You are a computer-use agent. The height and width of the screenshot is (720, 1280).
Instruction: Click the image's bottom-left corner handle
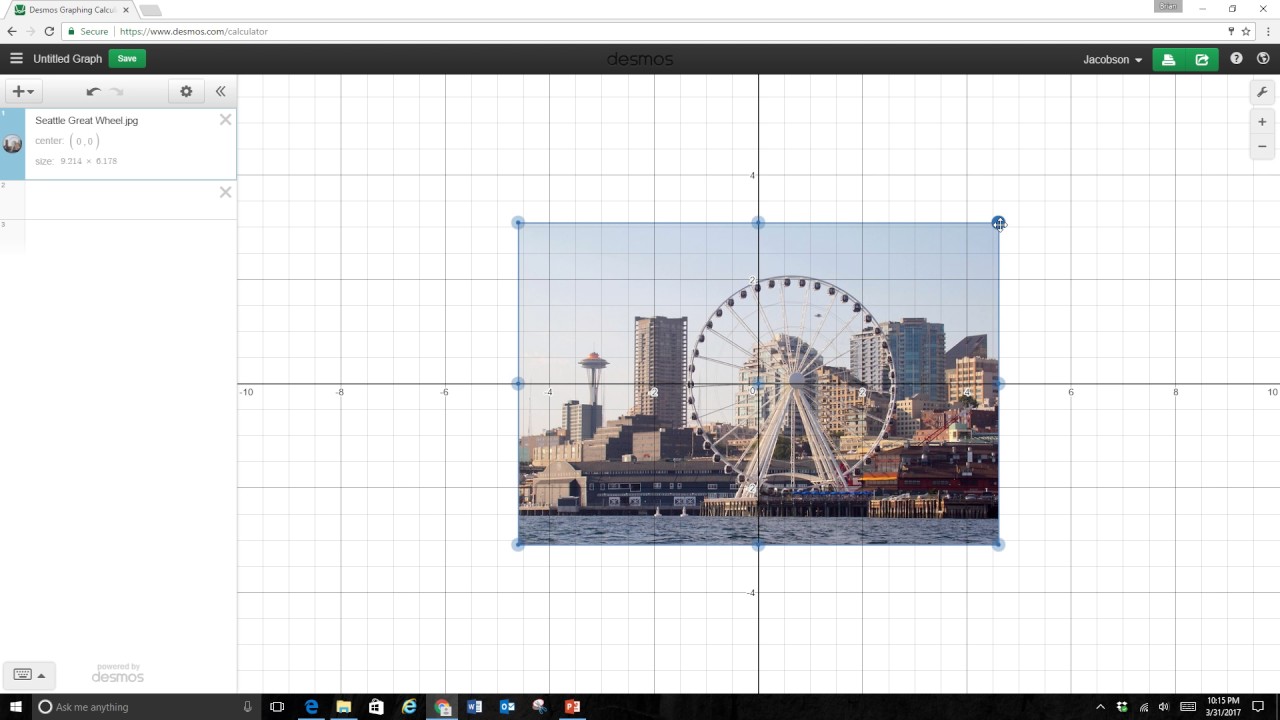(x=518, y=544)
